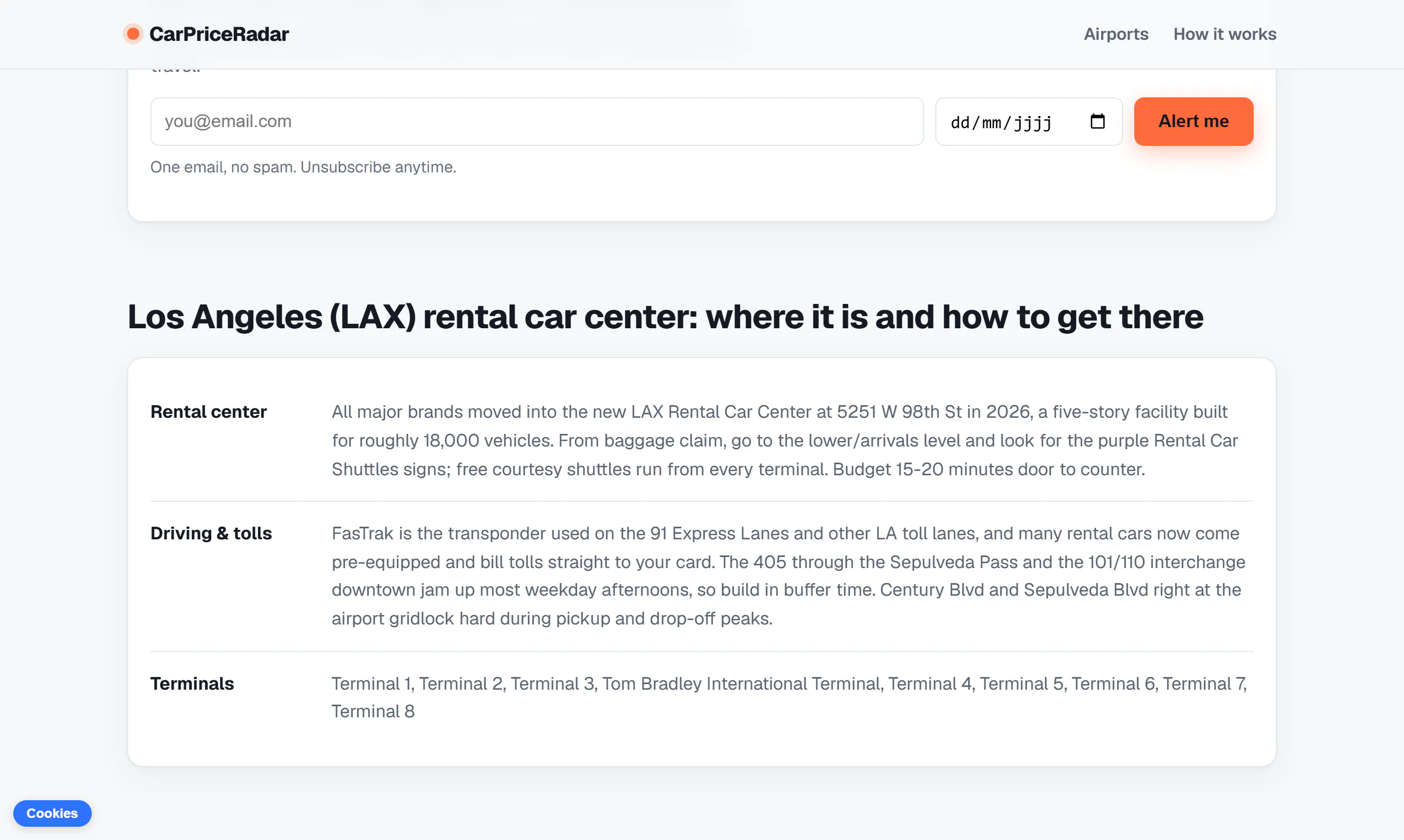Focus the you@email.com input field

(537, 121)
